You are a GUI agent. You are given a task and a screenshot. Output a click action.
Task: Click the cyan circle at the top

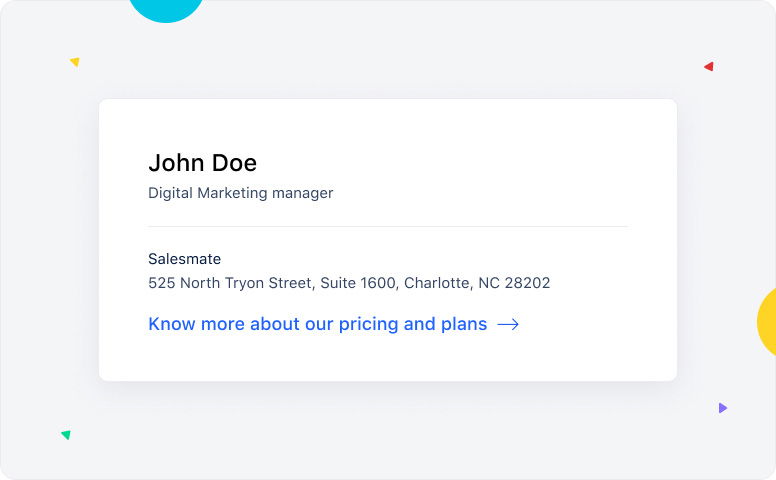tap(166, 8)
